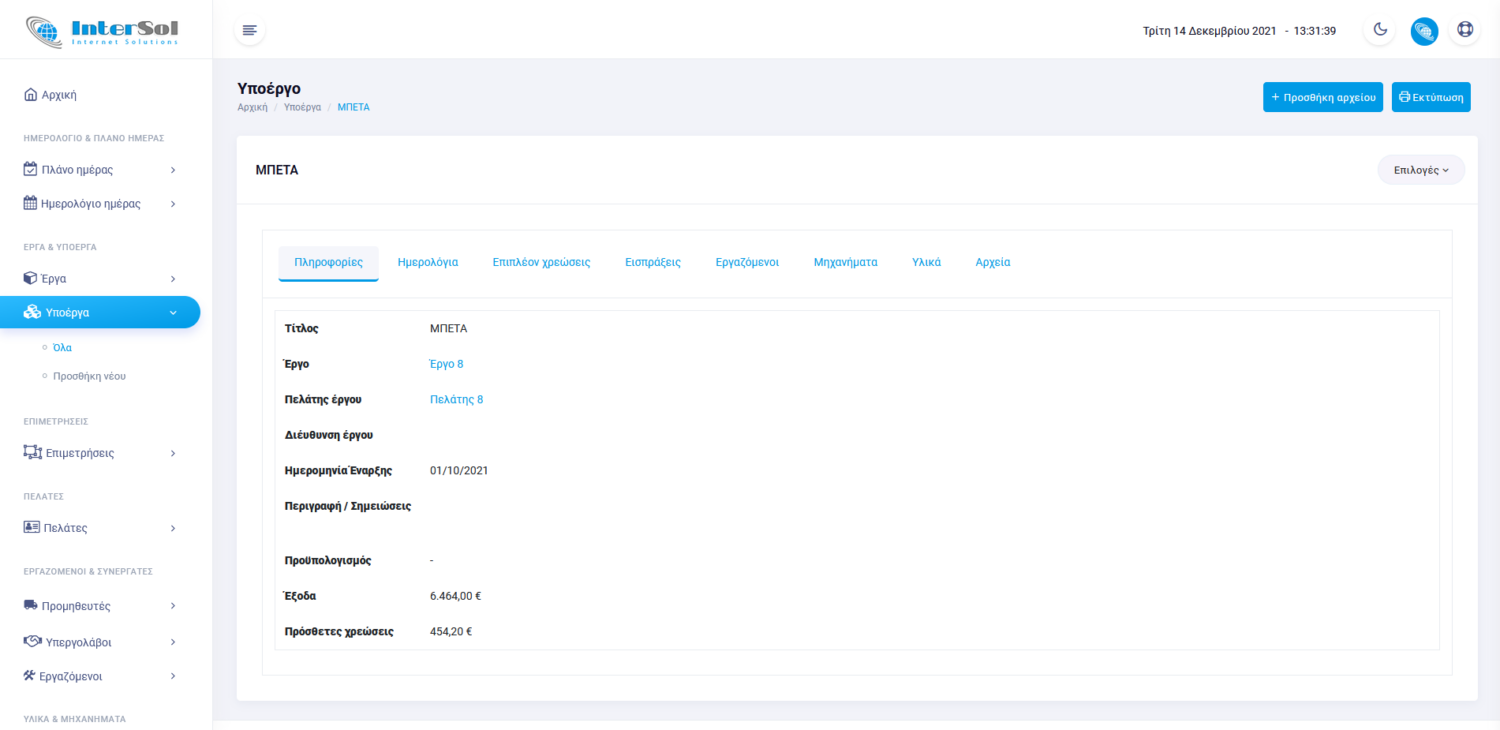
Task: Click the Πελάτες card icon
Action: tap(31, 527)
